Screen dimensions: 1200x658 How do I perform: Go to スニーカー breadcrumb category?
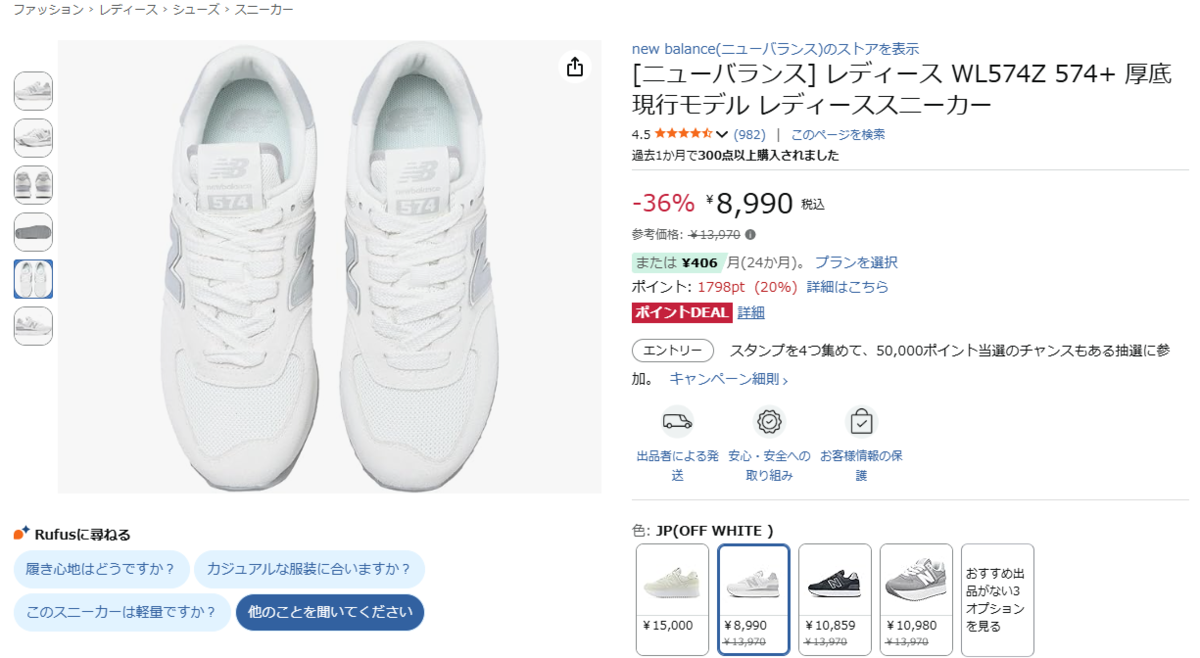click(264, 9)
